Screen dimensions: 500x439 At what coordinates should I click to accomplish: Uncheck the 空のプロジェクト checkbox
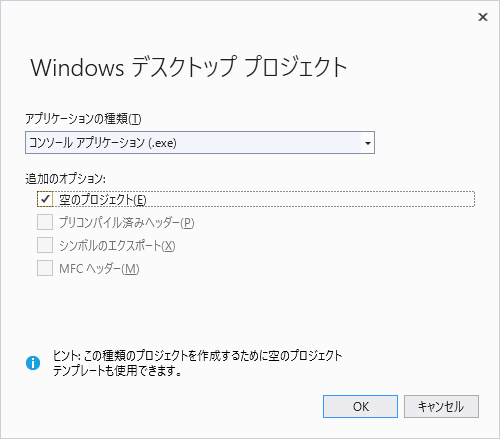[45, 199]
